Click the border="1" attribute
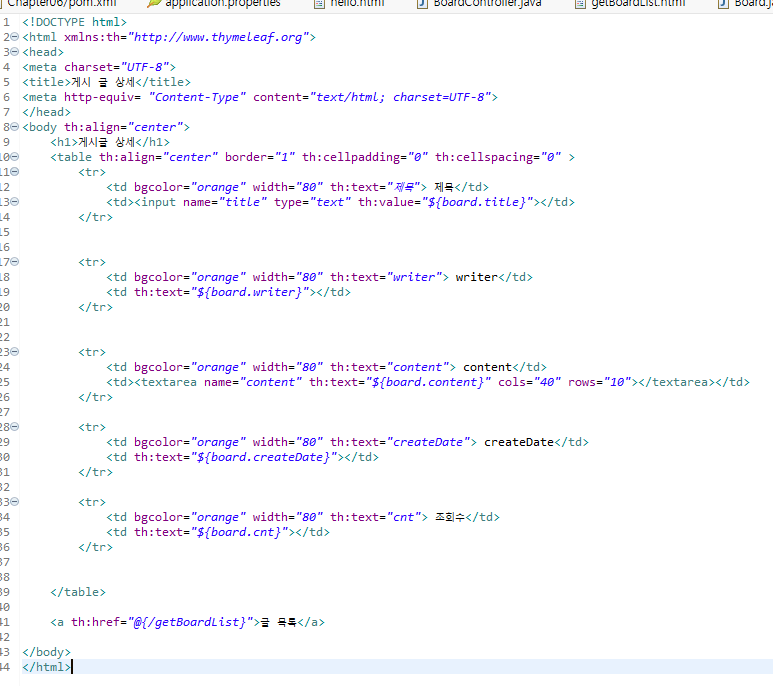This screenshot has width=773, height=686. pyautogui.click(x=260, y=157)
